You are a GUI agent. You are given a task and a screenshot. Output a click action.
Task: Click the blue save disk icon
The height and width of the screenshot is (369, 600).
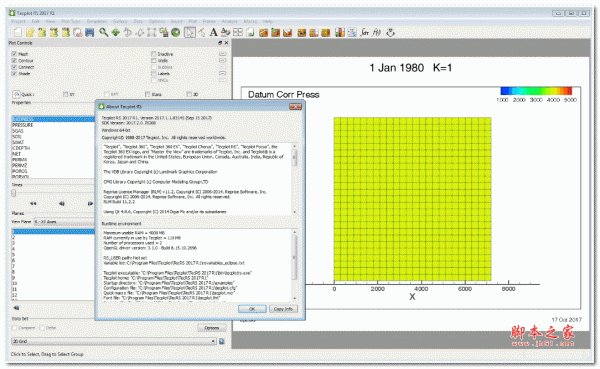point(90,33)
